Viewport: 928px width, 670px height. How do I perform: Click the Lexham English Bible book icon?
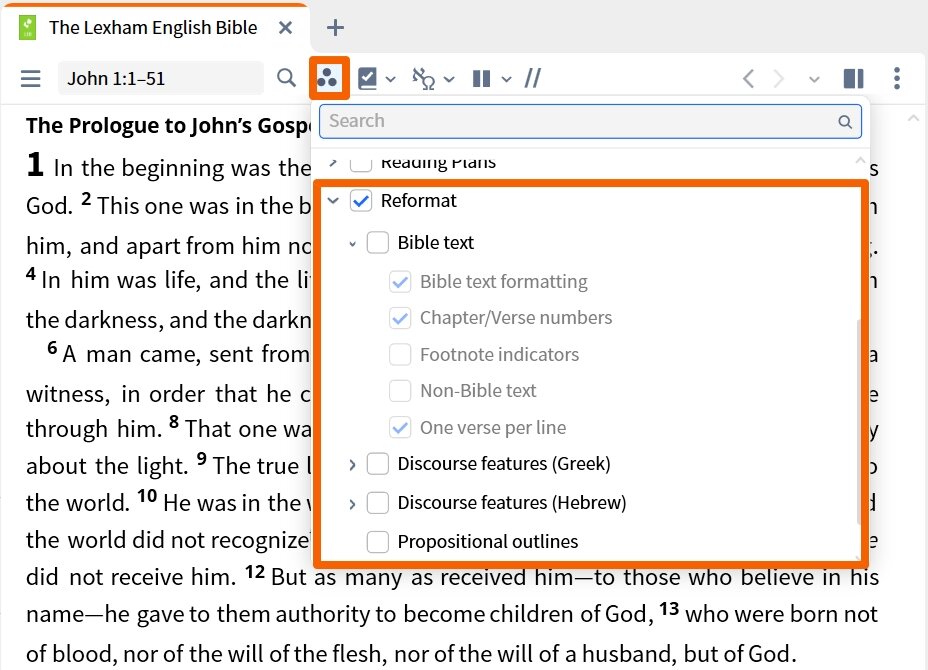coord(27,28)
